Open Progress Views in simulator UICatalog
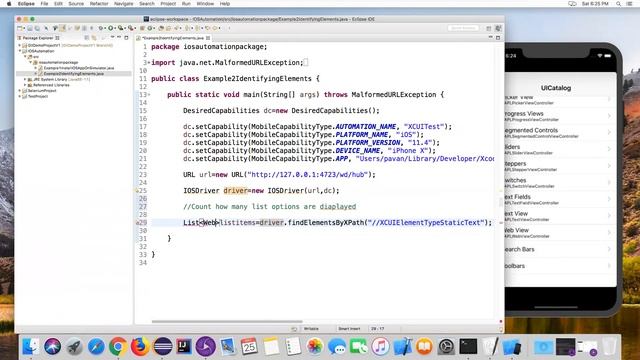 click(560, 116)
